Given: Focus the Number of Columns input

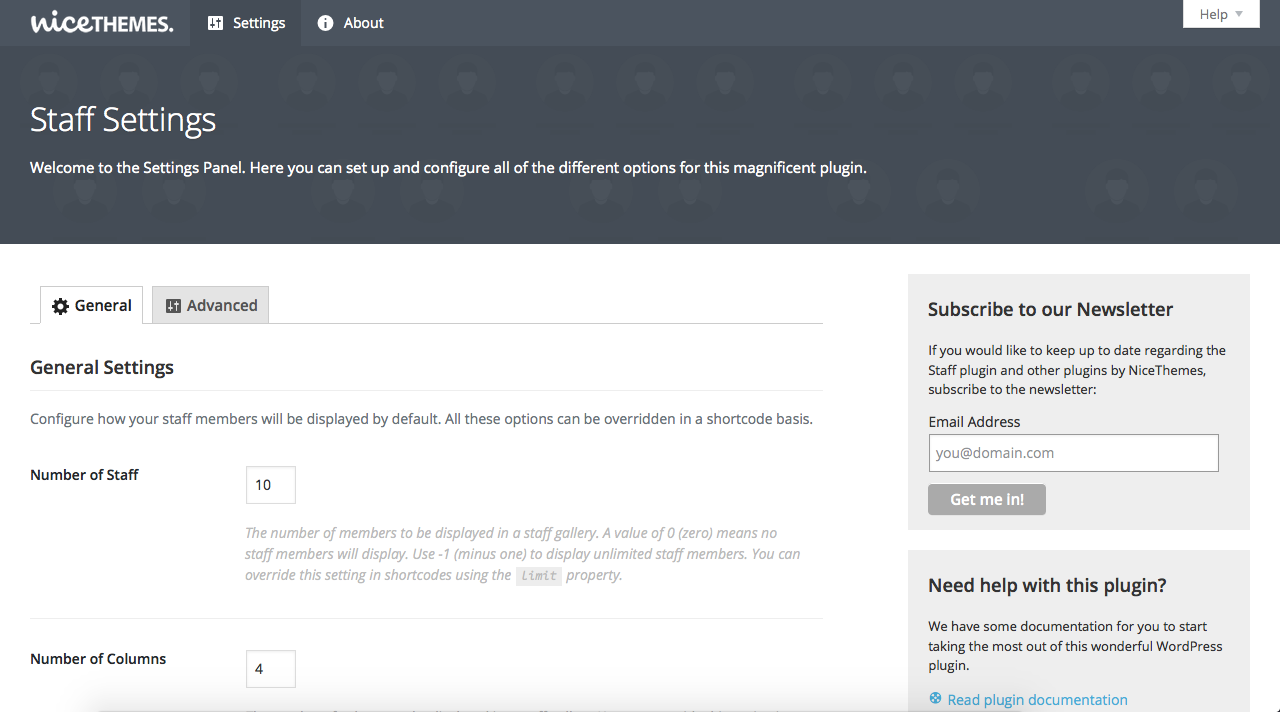Looking at the screenshot, I should [x=270, y=669].
